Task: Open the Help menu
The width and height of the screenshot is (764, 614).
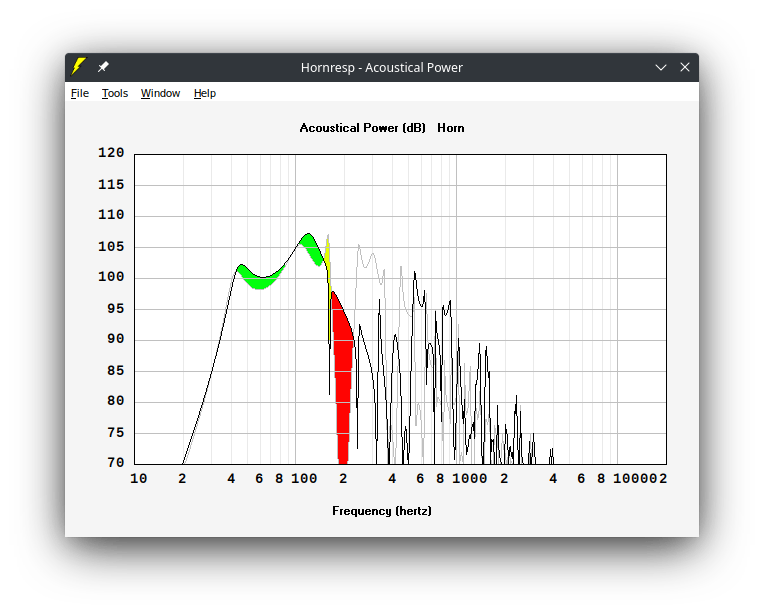Action: [205, 93]
